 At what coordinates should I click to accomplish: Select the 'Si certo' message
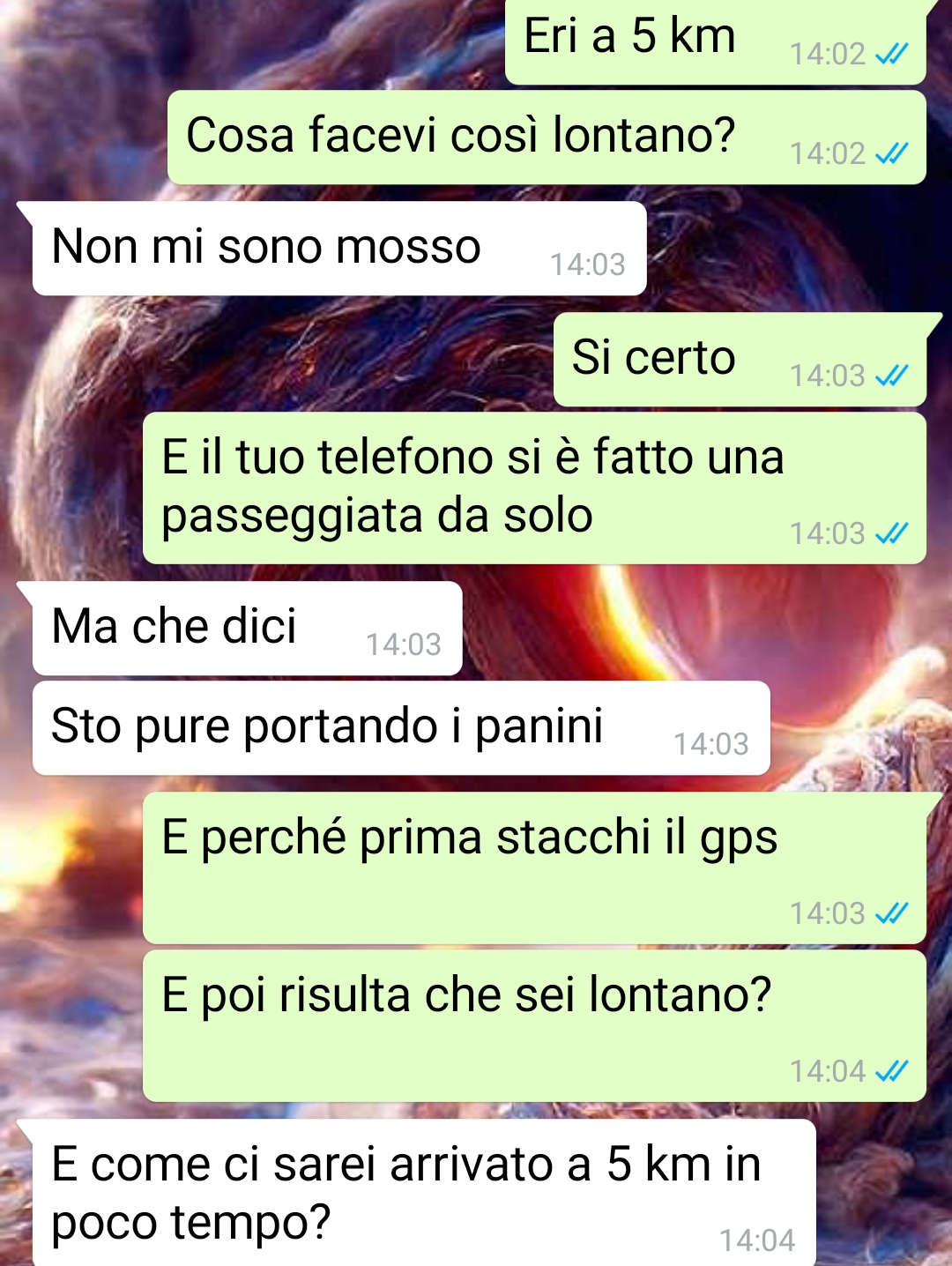740,360
